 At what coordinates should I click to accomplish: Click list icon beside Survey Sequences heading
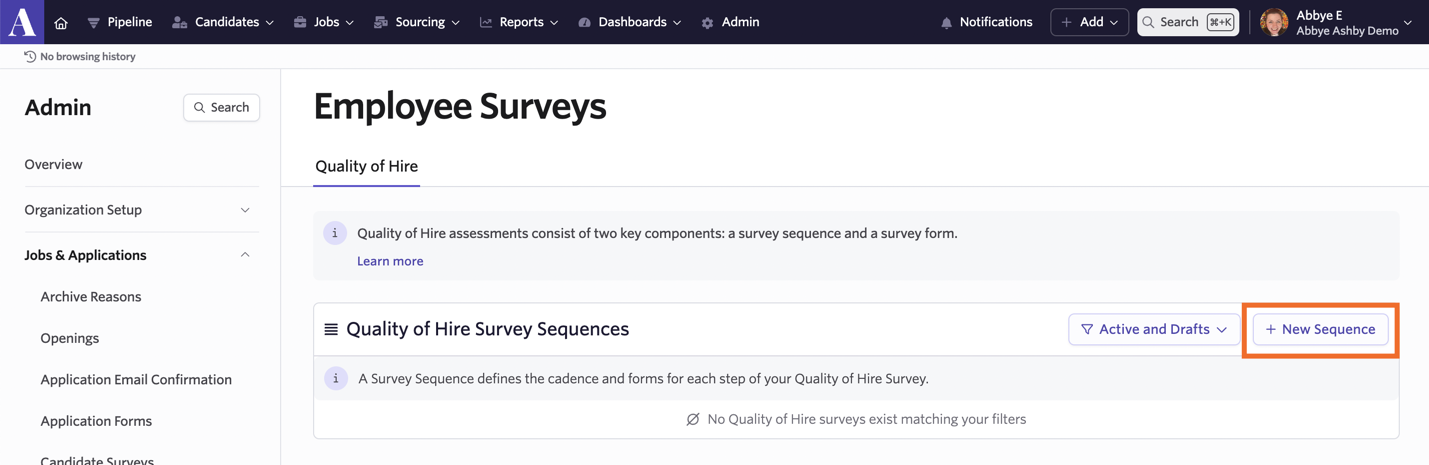click(x=331, y=329)
